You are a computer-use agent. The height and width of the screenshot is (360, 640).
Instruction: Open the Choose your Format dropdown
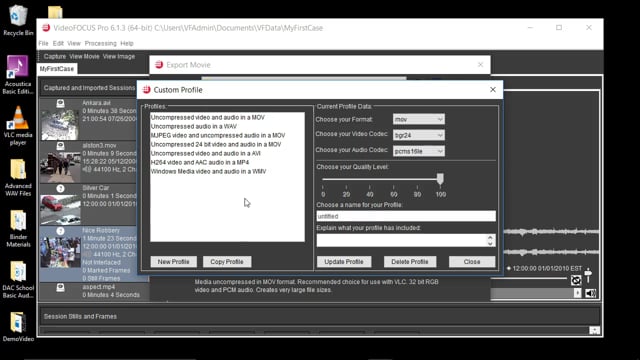click(x=419, y=119)
